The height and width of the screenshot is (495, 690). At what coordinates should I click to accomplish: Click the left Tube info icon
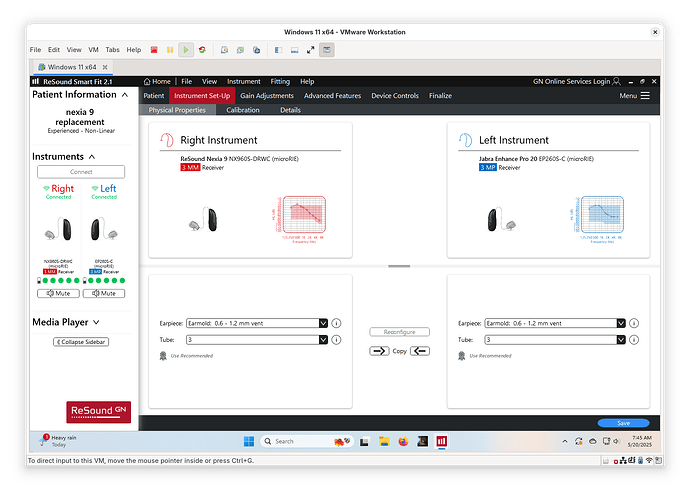[x=634, y=340]
